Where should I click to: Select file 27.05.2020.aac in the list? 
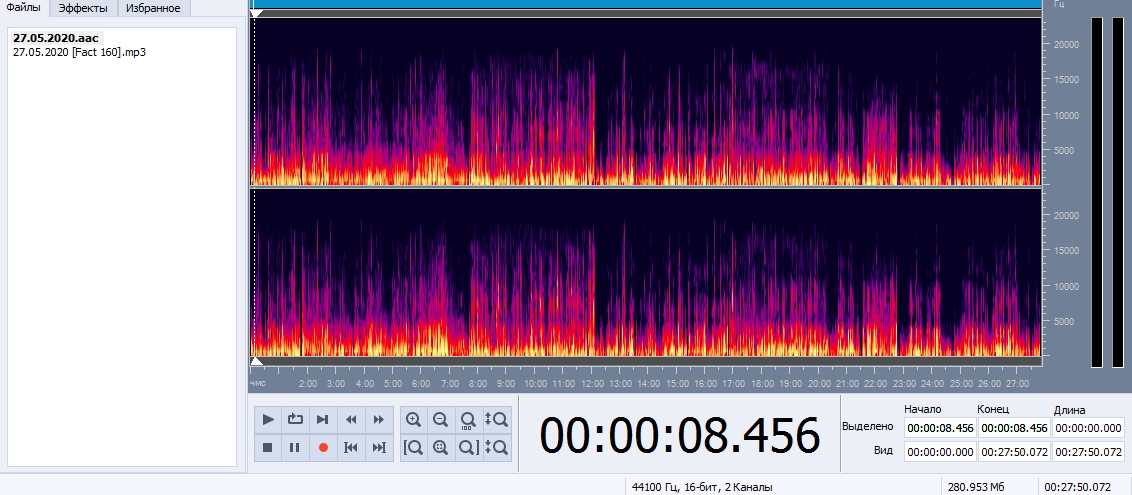(x=56, y=38)
